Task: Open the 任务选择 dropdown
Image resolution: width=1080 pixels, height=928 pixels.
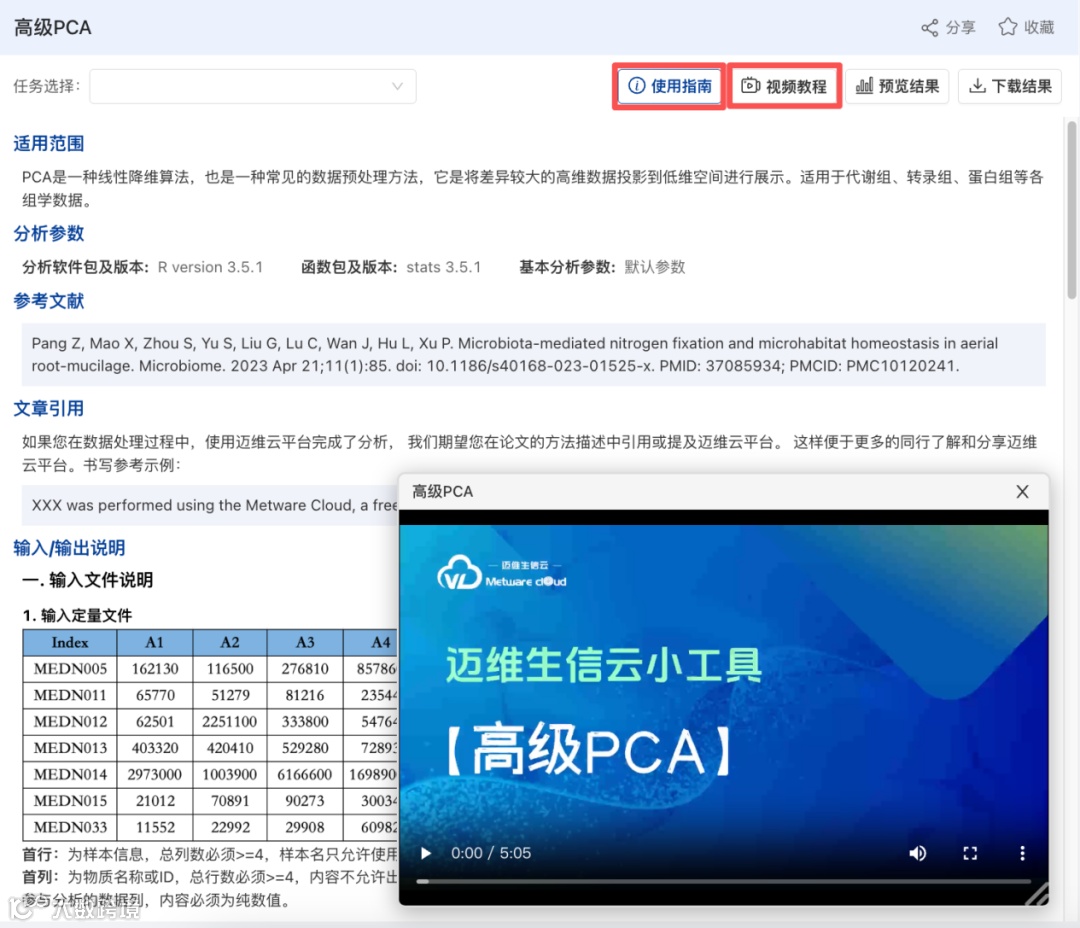Action: (x=253, y=86)
